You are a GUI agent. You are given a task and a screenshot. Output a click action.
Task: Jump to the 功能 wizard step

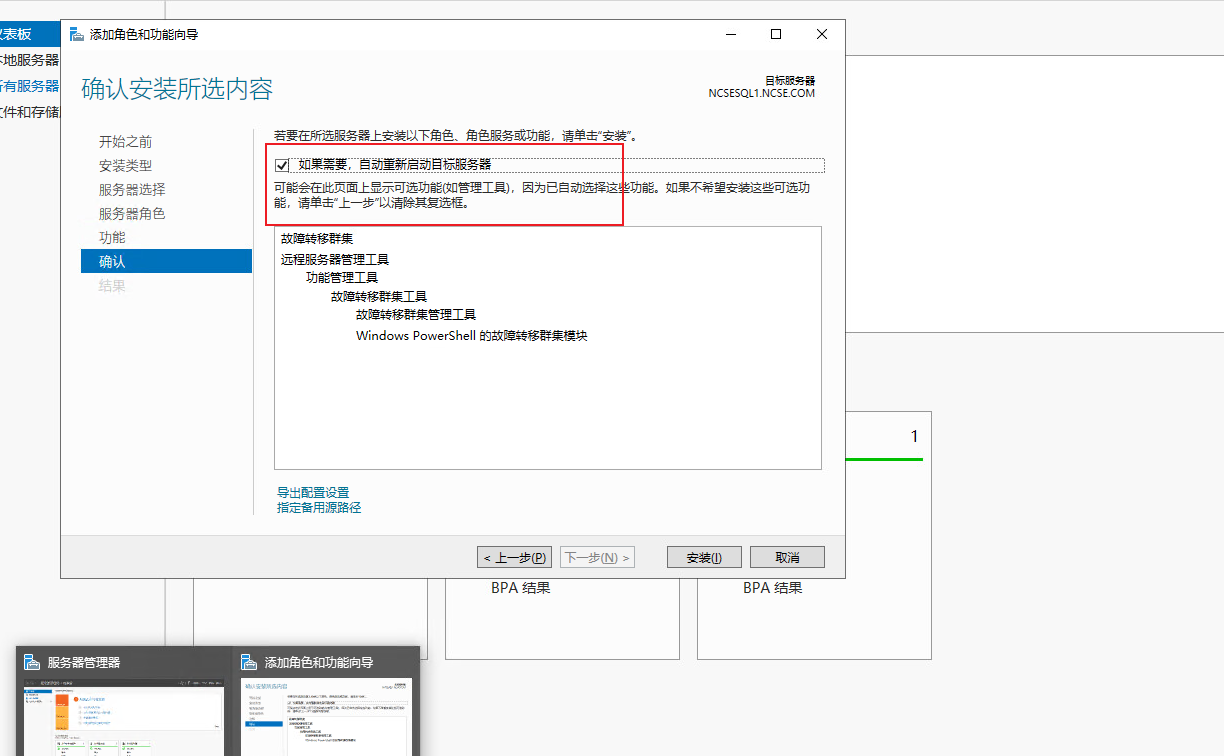[x=112, y=238]
